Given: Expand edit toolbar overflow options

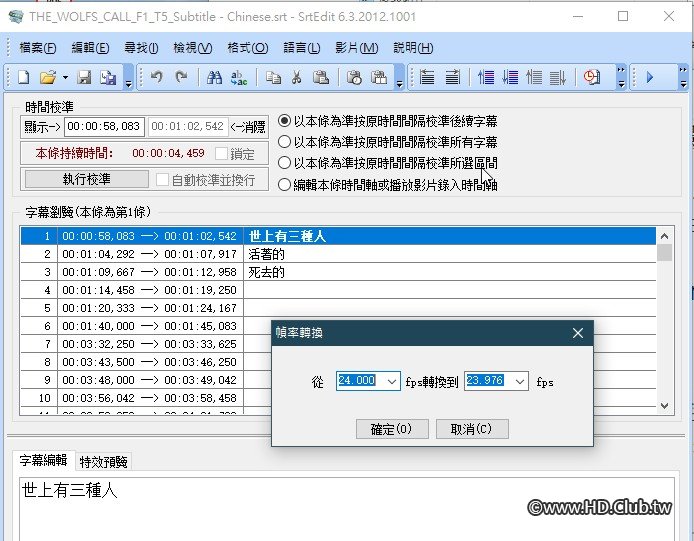Looking at the screenshot, I should [x=400, y=77].
